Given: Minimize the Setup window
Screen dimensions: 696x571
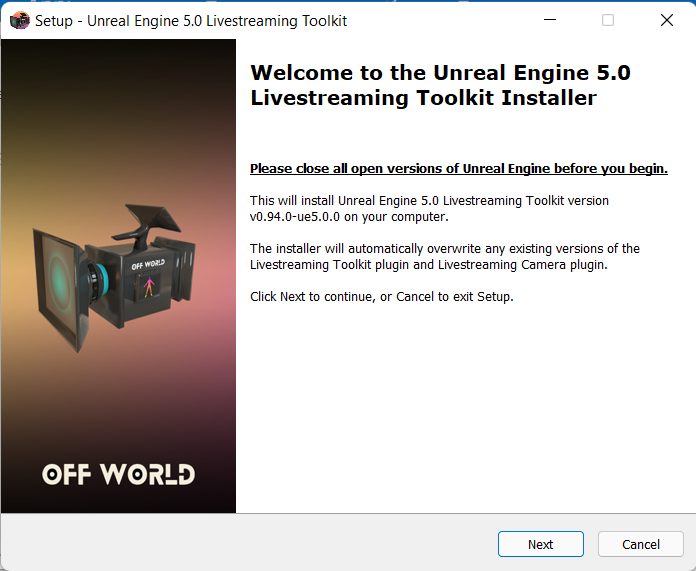Looking at the screenshot, I should point(550,20).
